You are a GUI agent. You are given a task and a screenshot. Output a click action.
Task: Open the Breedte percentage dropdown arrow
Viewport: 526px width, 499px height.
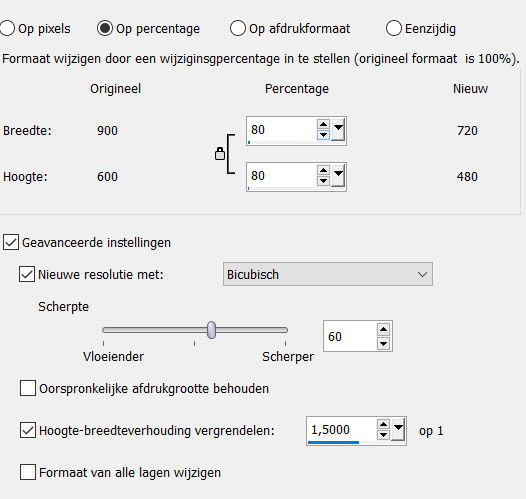(x=338, y=129)
